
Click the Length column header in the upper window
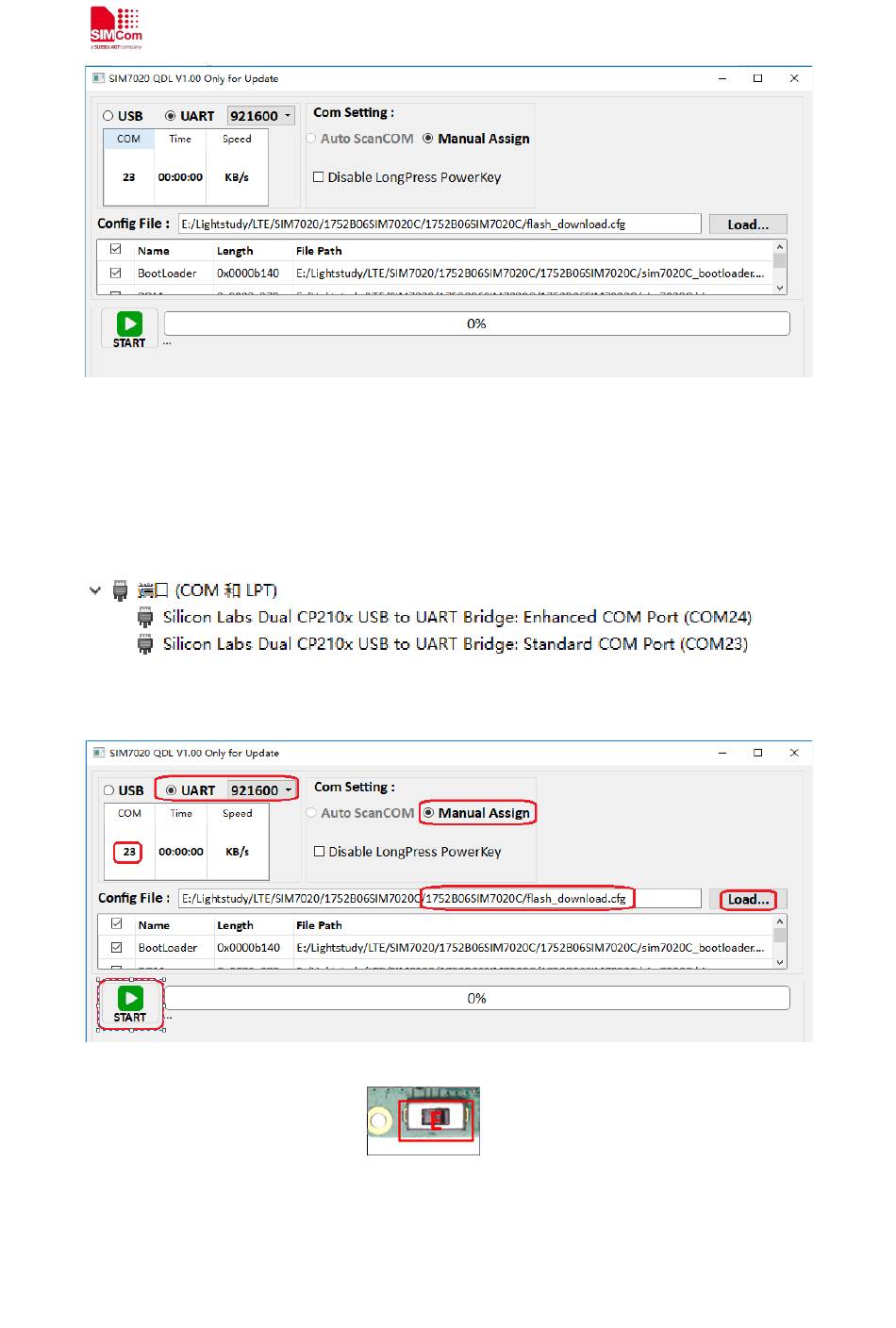click(235, 251)
